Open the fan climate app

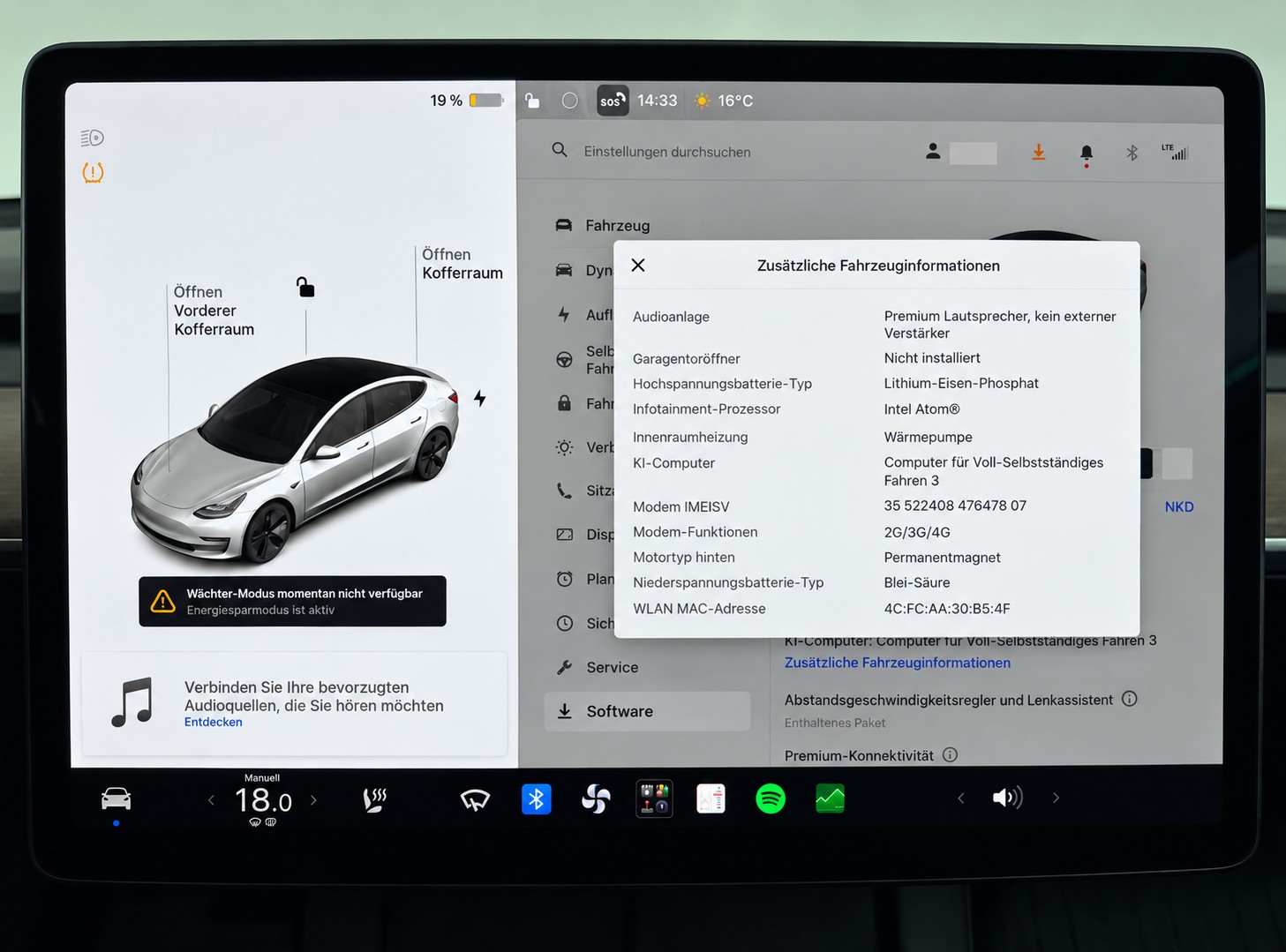tap(596, 799)
